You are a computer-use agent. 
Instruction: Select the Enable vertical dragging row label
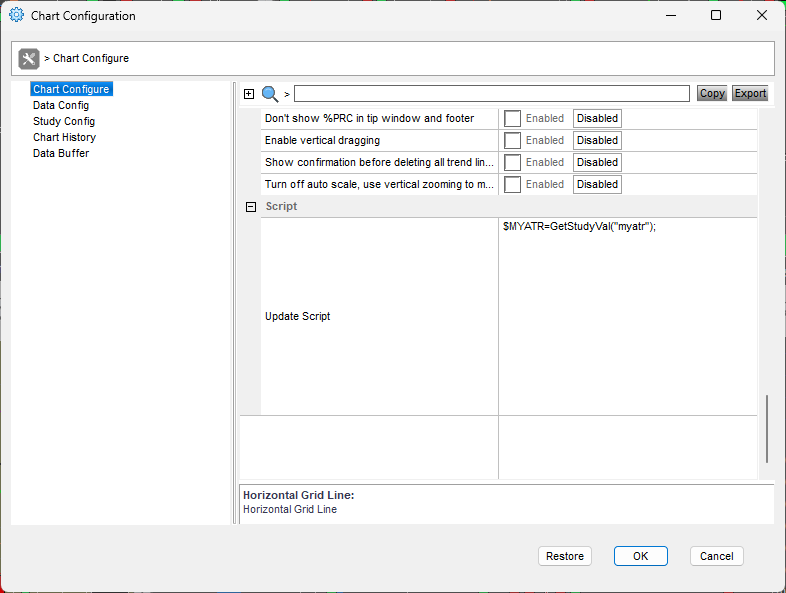pyautogui.click(x=322, y=141)
